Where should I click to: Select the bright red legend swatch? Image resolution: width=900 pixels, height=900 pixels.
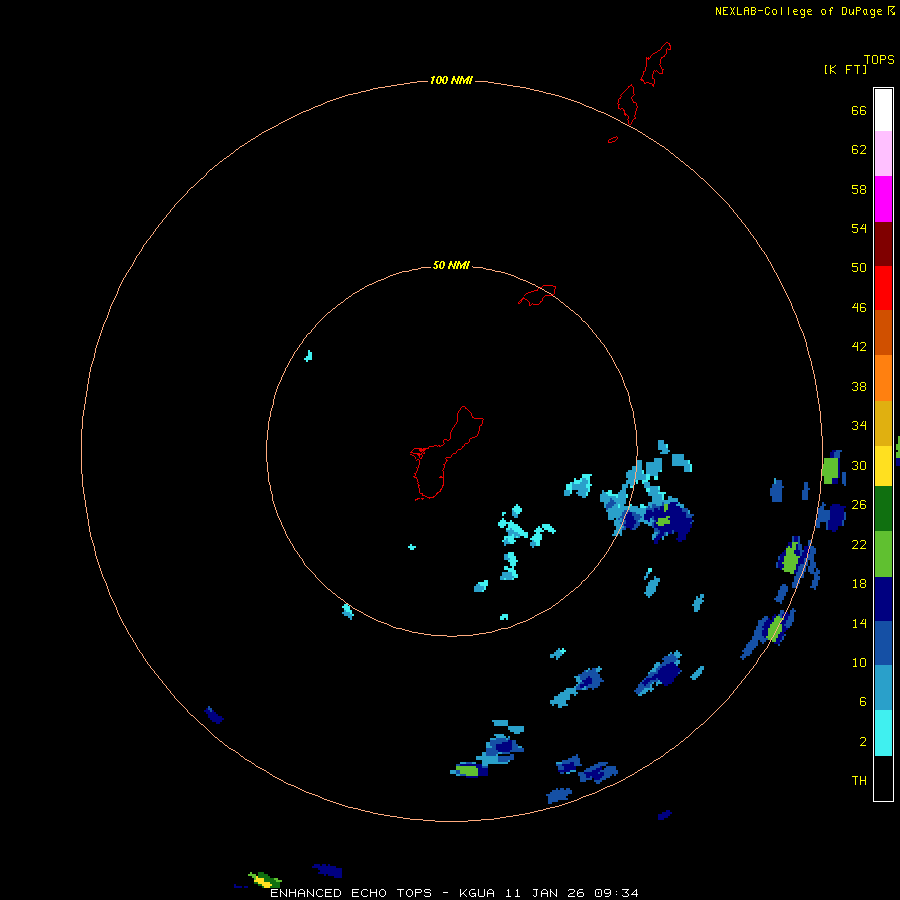click(883, 288)
